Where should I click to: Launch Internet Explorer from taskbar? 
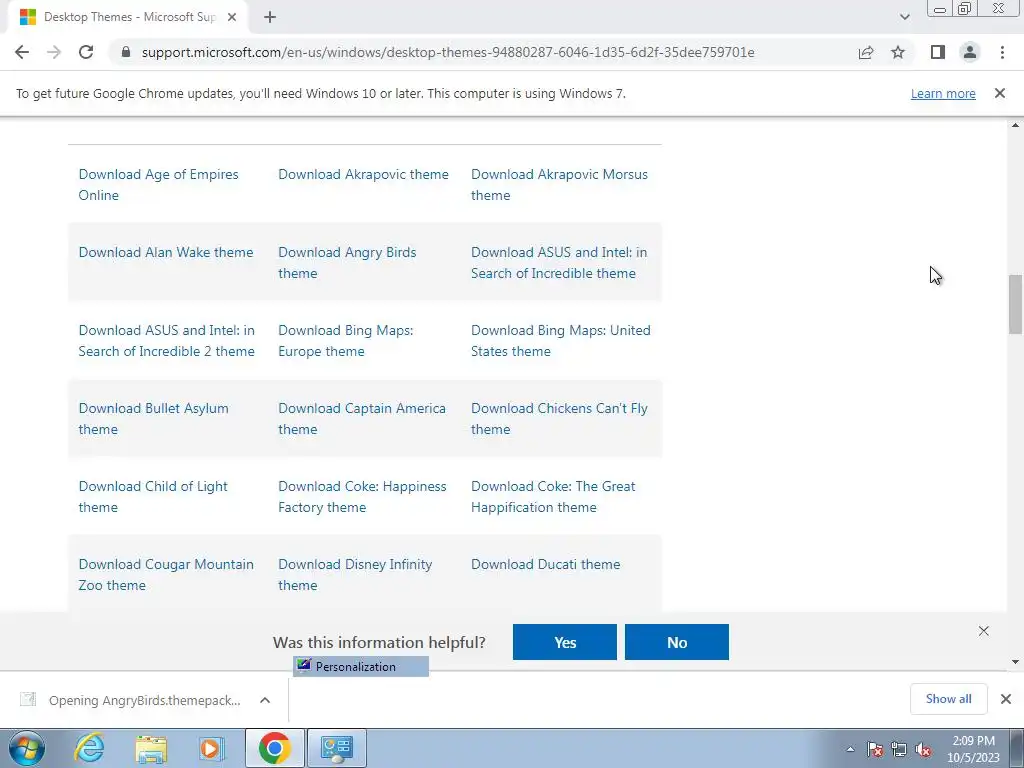coord(90,748)
